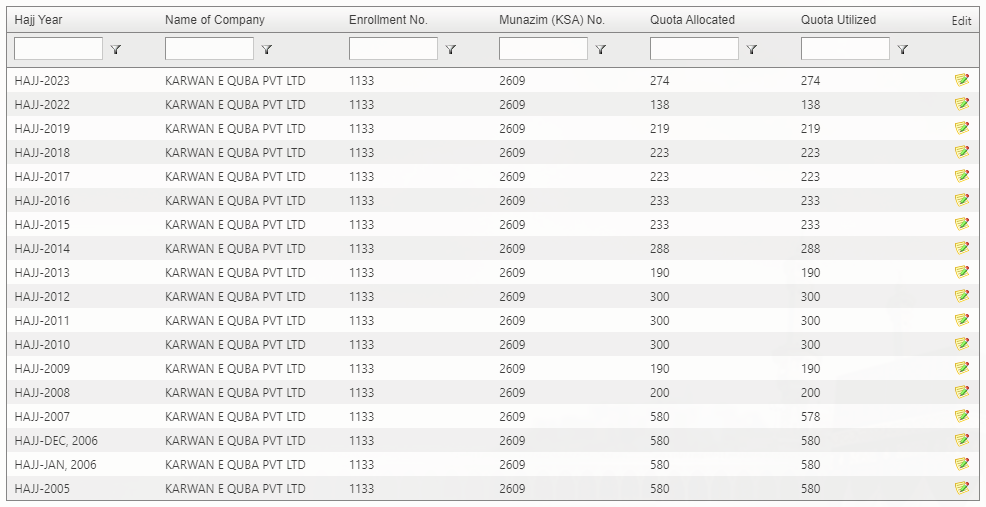Screen dimensions: 986x507
Task: Click edit icon on HAJJ-2007 row
Action: tap(961, 416)
